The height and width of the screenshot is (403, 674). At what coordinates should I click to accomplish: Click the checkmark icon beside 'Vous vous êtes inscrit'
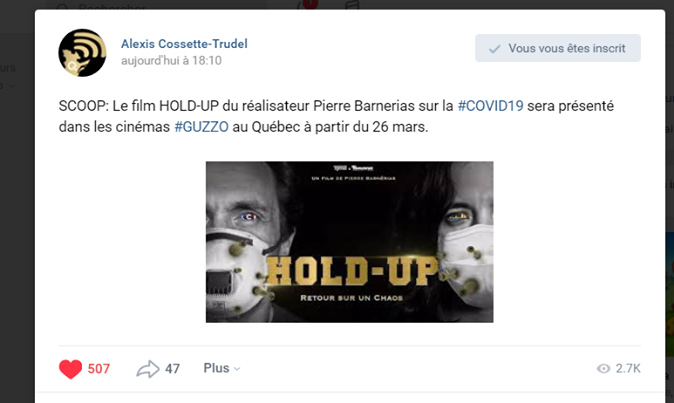click(x=495, y=49)
